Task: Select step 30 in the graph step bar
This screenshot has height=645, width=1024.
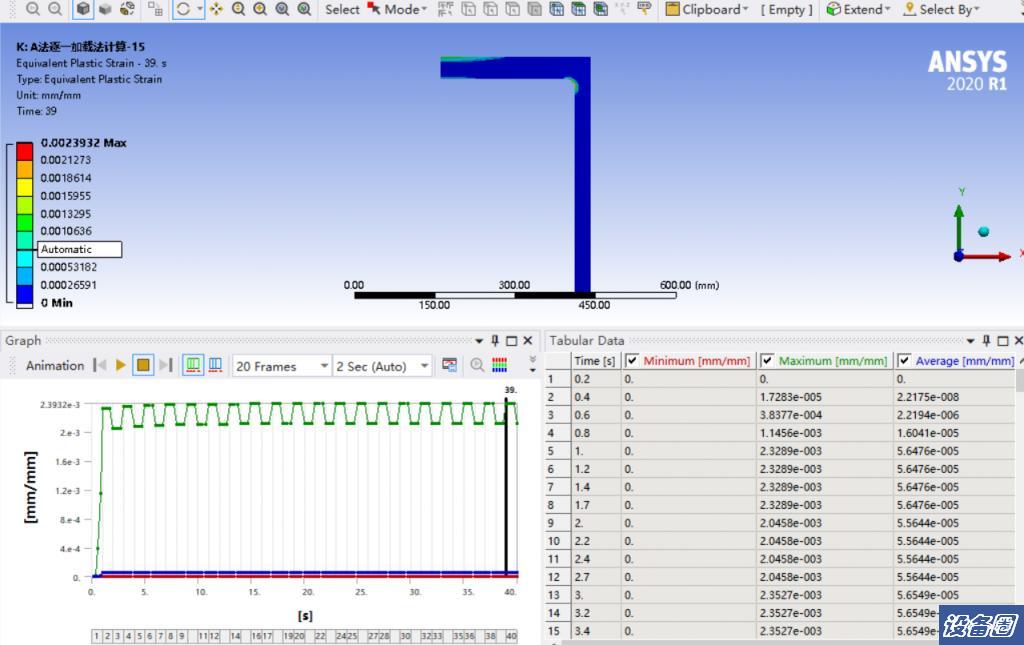Action: tap(405, 636)
